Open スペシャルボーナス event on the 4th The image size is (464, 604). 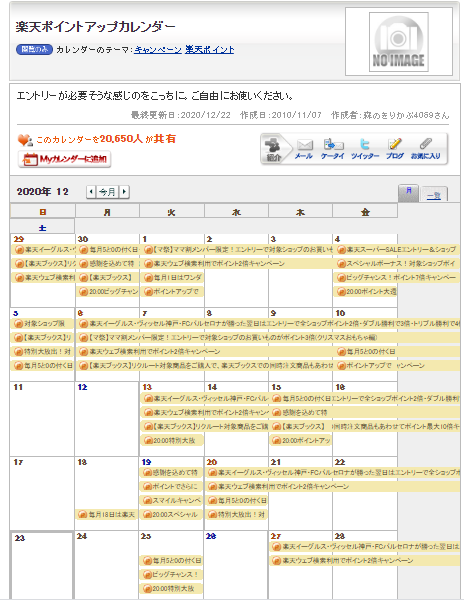(397, 263)
